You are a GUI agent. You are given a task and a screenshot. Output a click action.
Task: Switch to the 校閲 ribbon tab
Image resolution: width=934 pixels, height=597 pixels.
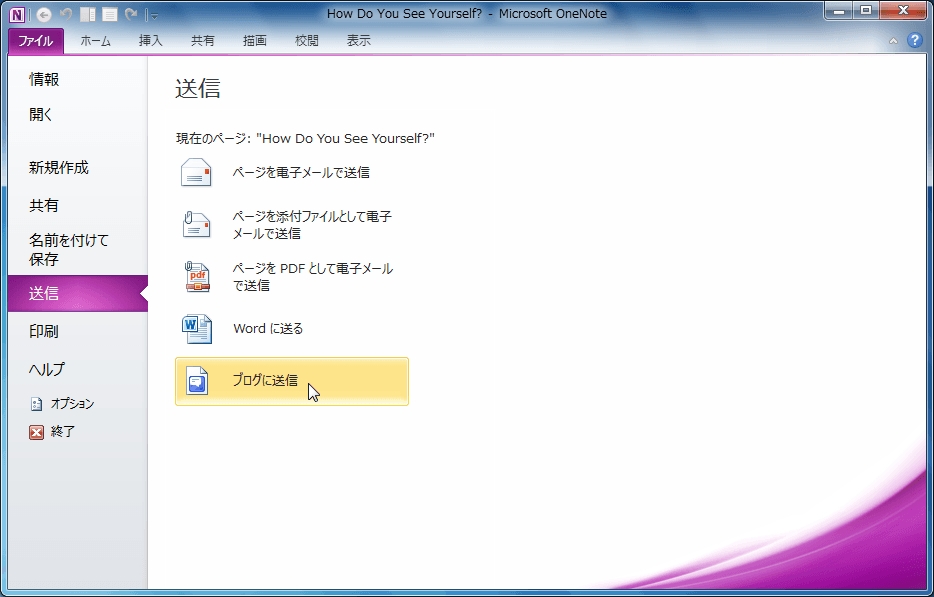click(307, 41)
